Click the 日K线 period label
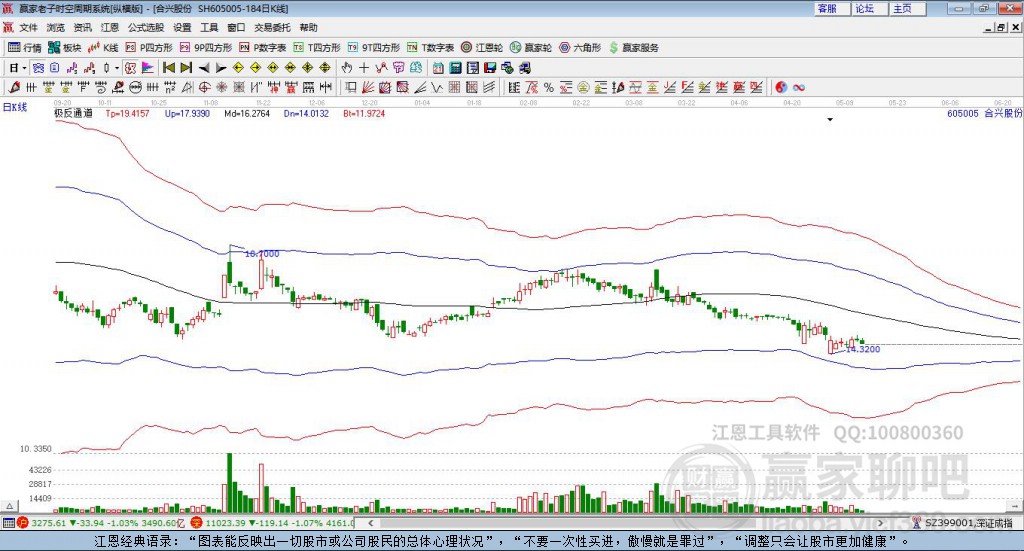This screenshot has width=1024, height=551. [x=14, y=107]
